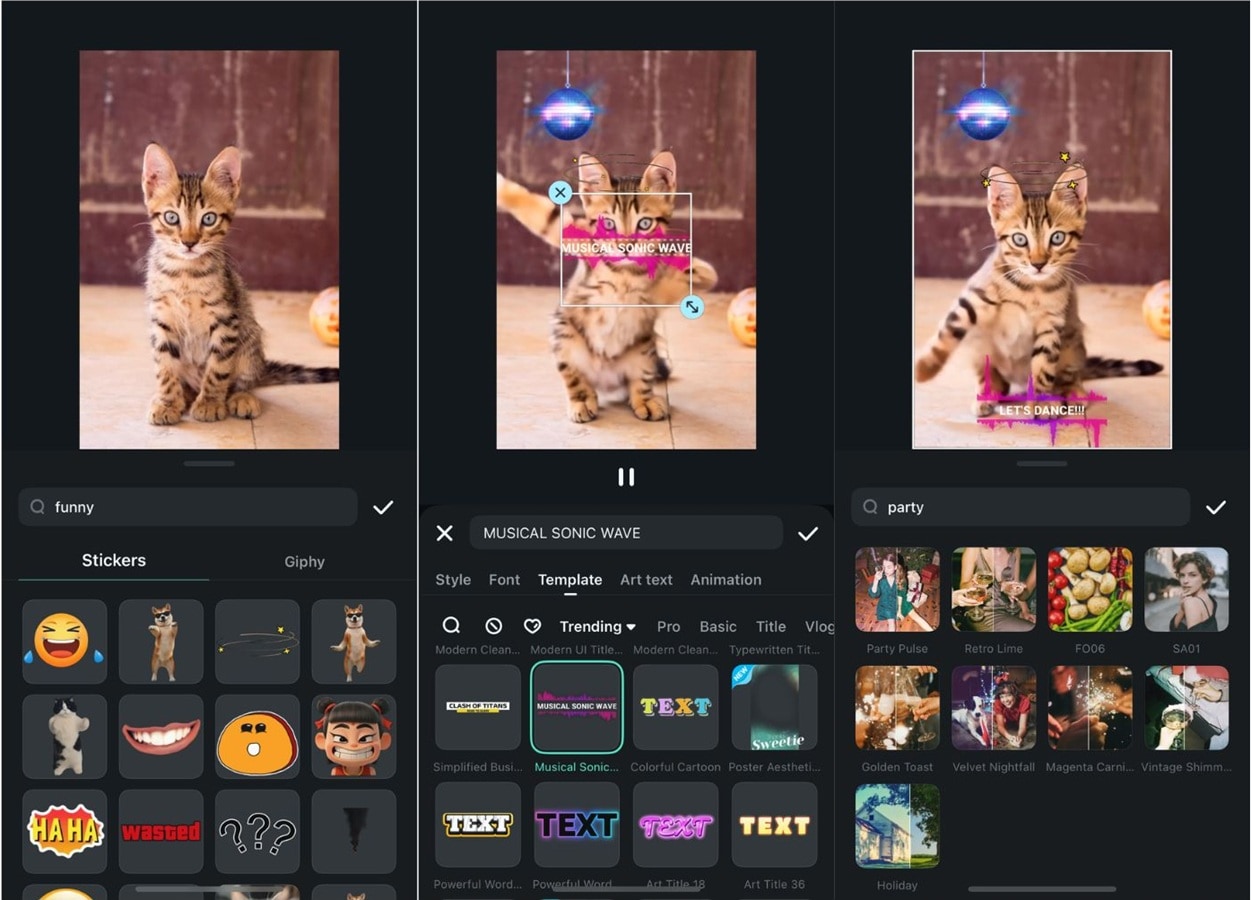Viewport: 1251px width, 900px height.
Task: Select the dark tornado sticker
Action: pyautogui.click(x=353, y=832)
